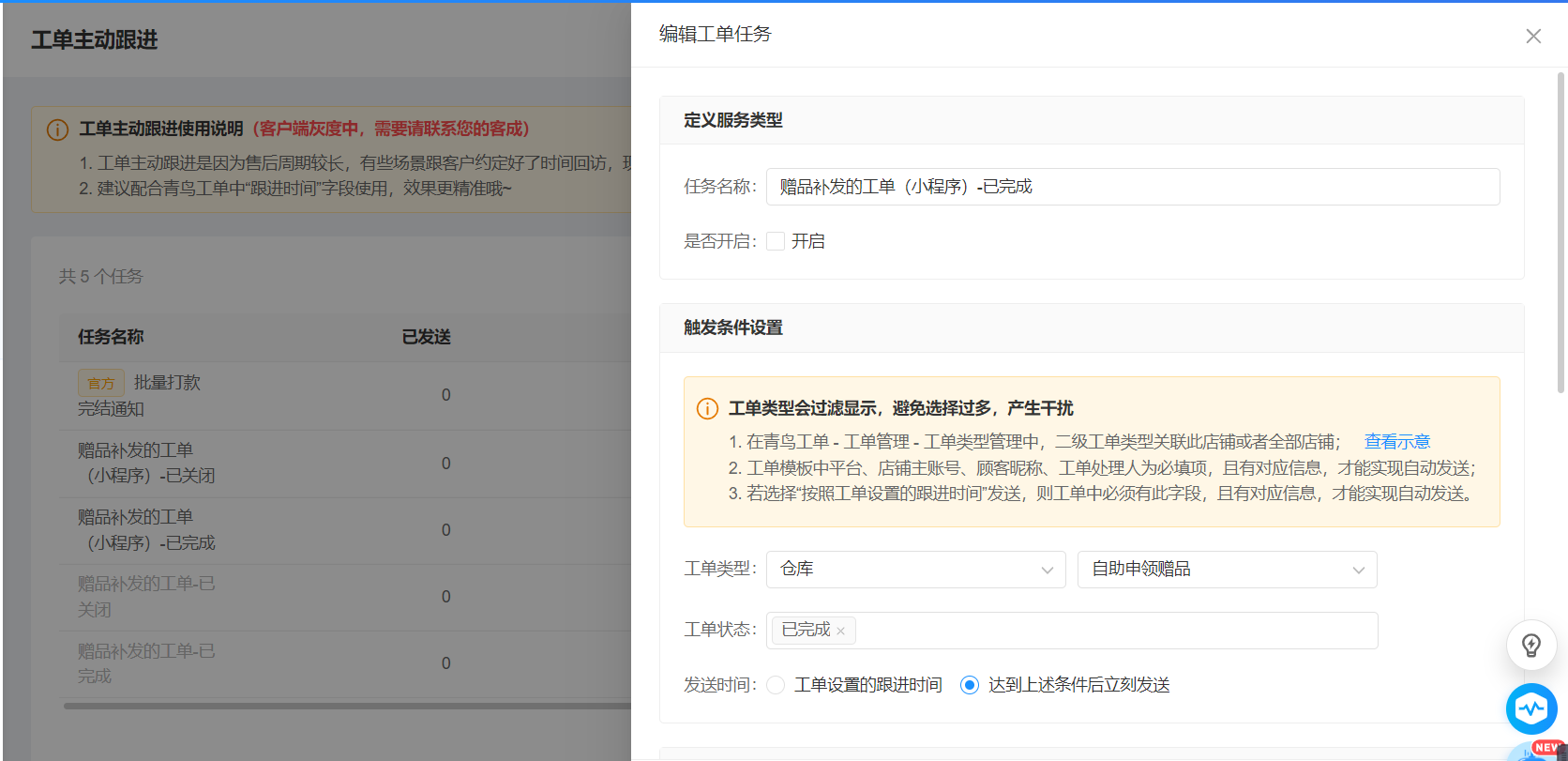
Task: Click the orange info icon in the warning box
Action: click(x=707, y=408)
